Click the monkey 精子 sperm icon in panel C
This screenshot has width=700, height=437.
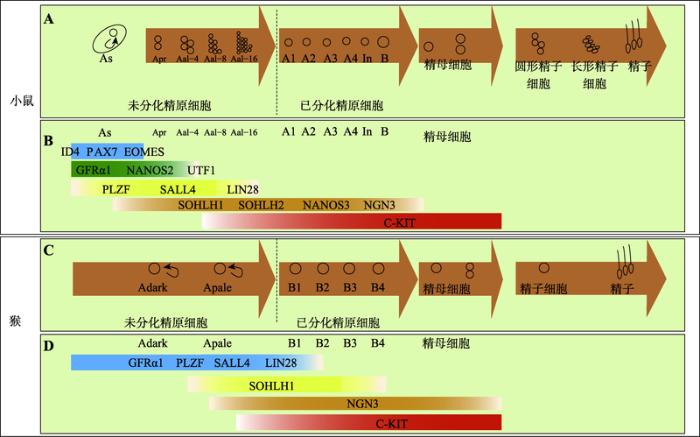click(625, 262)
